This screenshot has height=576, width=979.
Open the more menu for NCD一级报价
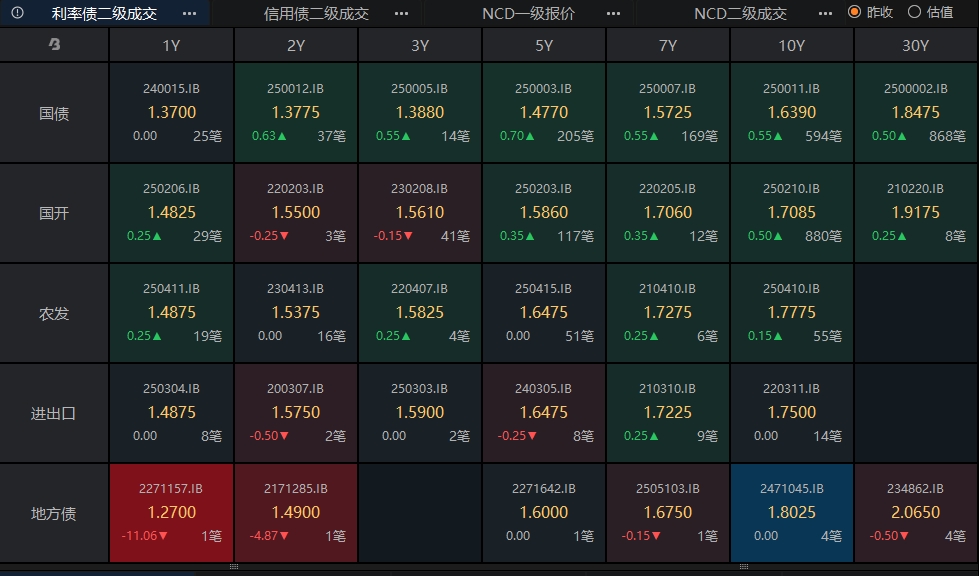click(x=614, y=13)
